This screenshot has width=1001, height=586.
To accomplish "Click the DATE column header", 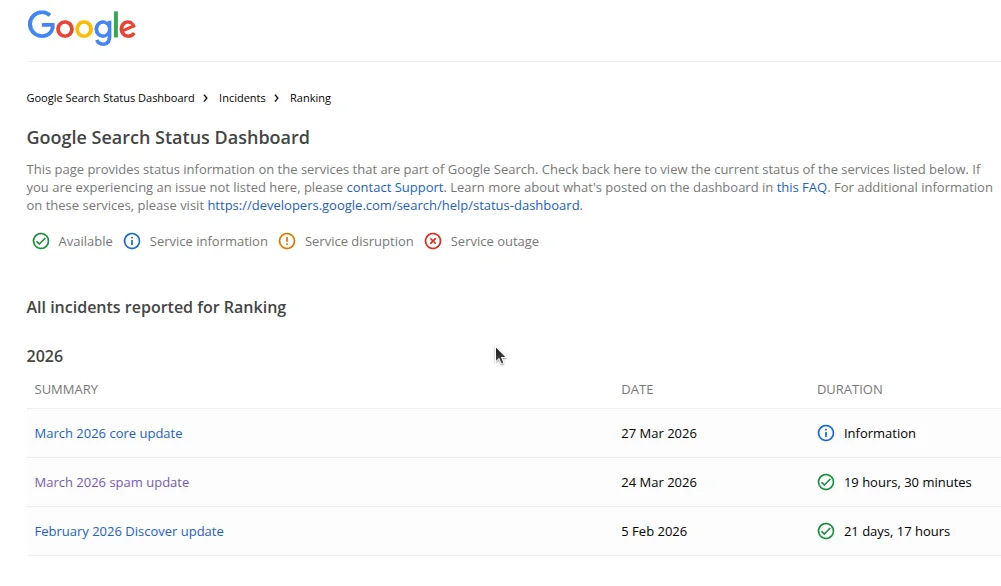I will click(x=637, y=389).
